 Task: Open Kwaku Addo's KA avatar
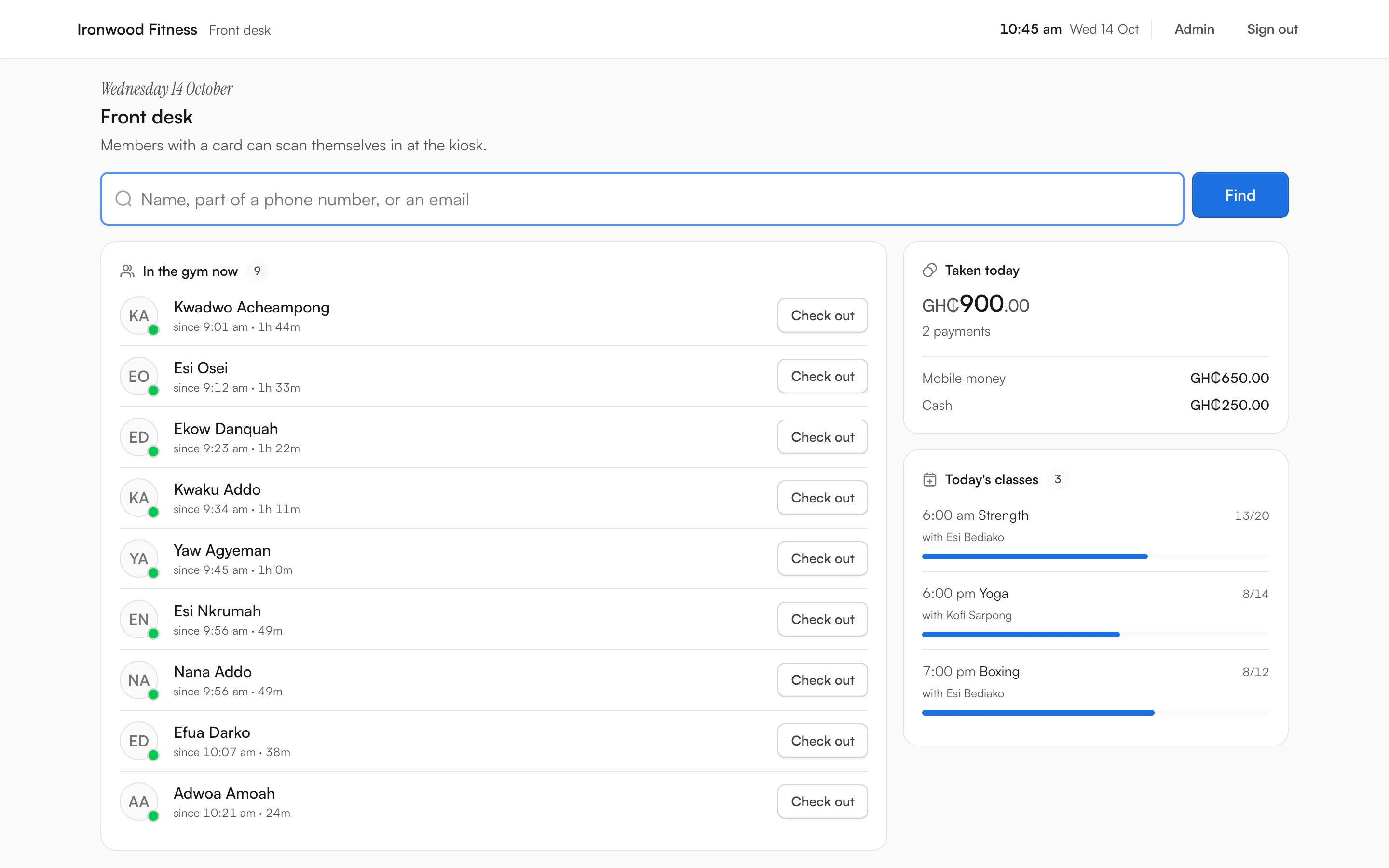139,498
